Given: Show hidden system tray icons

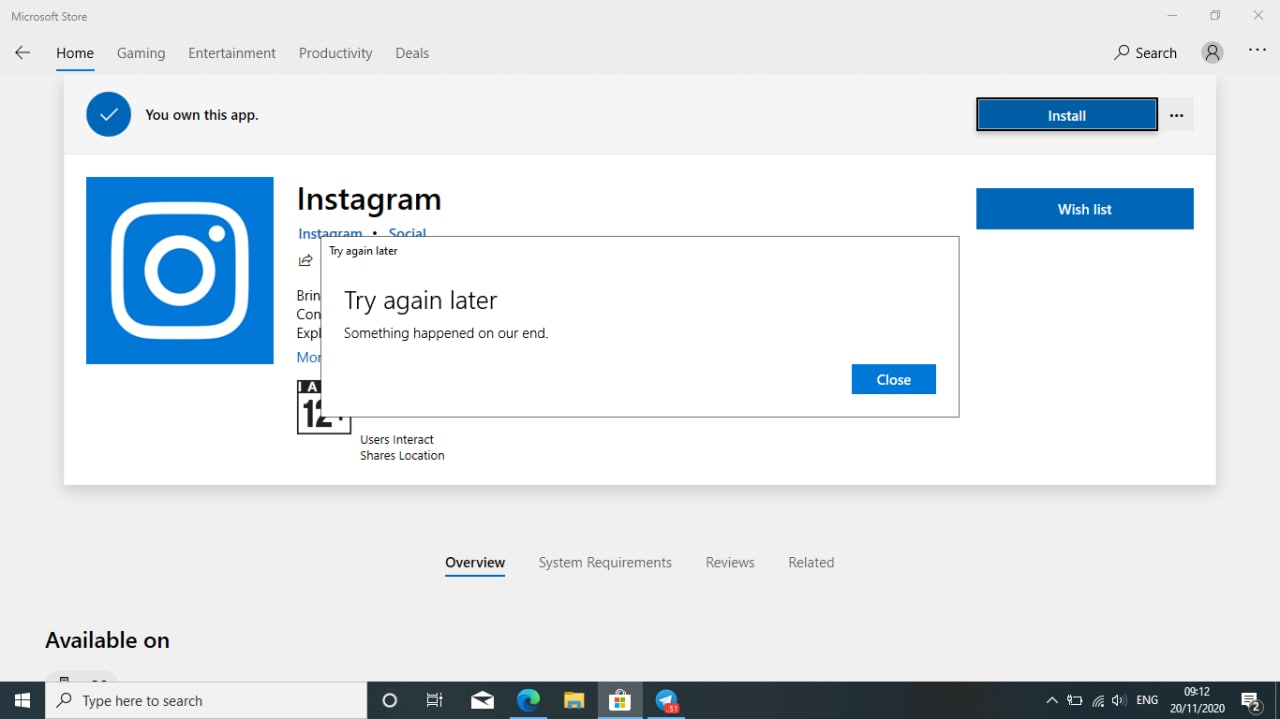Looking at the screenshot, I should tap(1052, 700).
